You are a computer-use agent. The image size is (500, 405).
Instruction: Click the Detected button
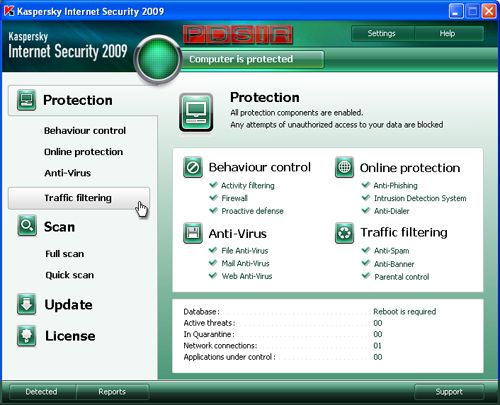click(x=42, y=392)
